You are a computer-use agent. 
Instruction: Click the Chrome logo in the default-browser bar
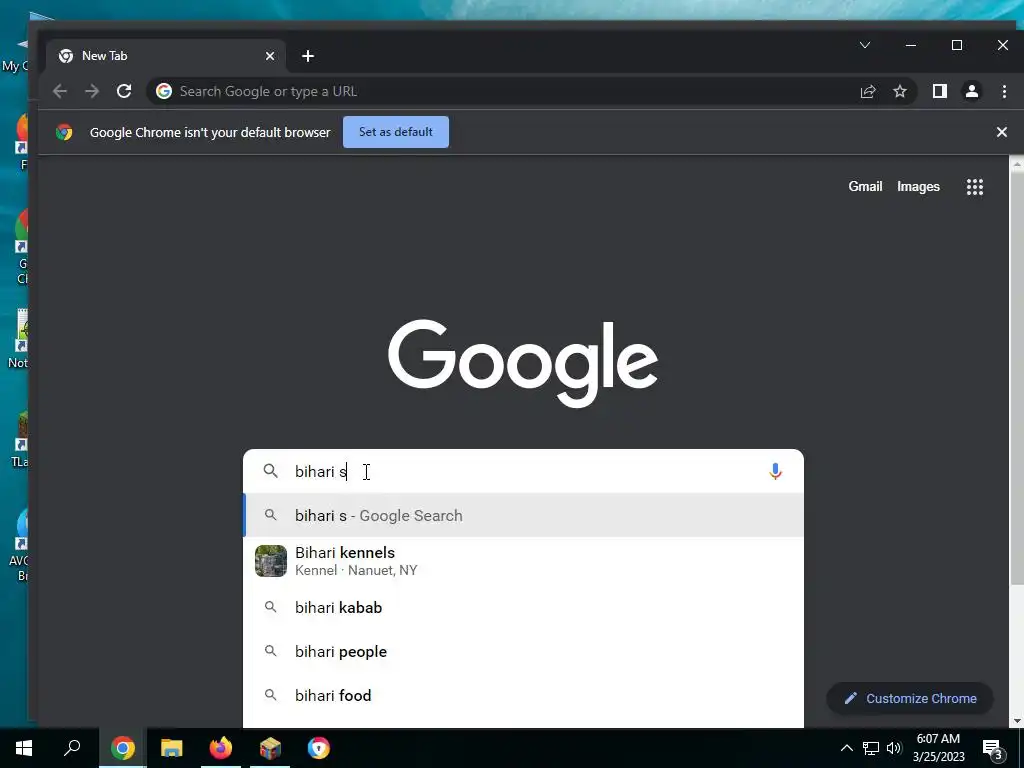(x=64, y=132)
